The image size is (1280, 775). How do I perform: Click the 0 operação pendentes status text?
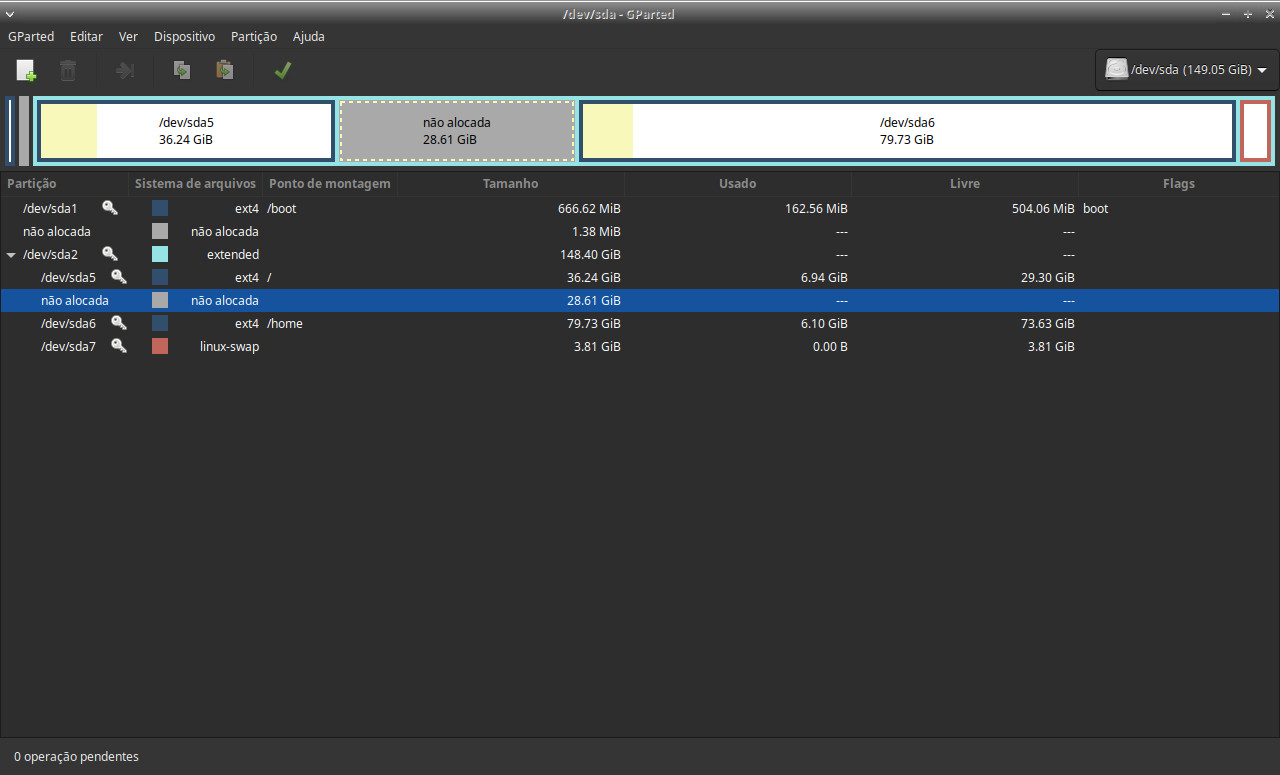(x=76, y=757)
